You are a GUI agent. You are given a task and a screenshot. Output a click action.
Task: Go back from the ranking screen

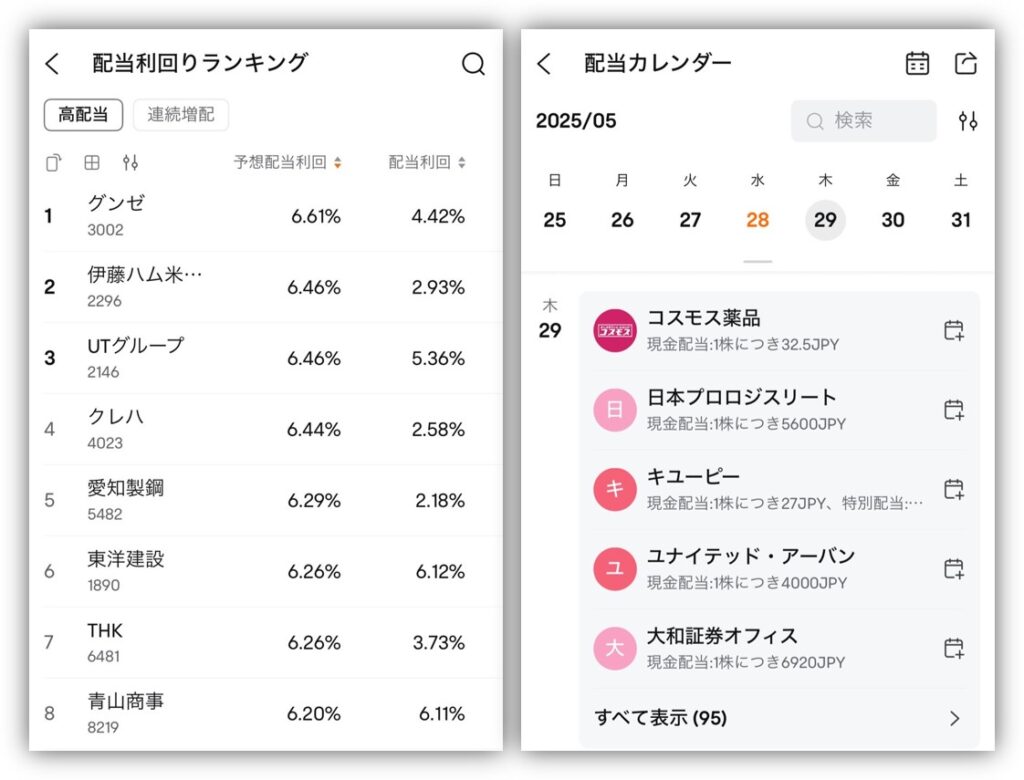(x=53, y=64)
